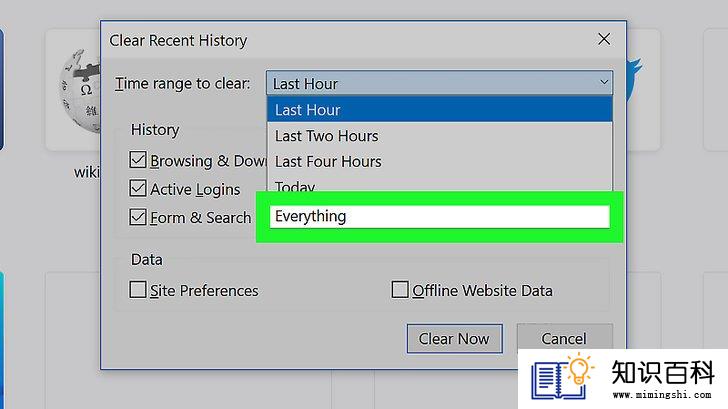Untick the Form & Search checkbox
The width and height of the screenshot is (728, 409).
tap(138, 217)
